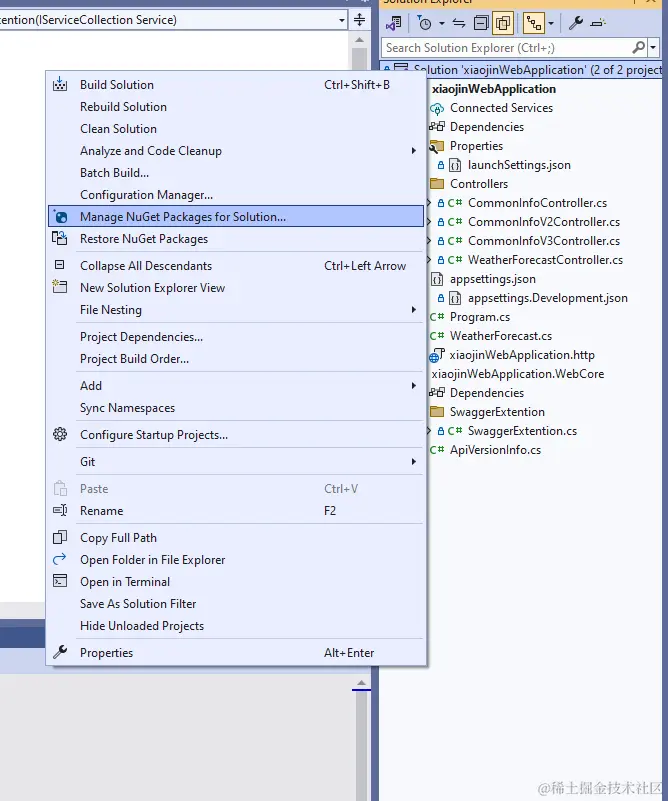This screenshot has width=668, height=801.
Task: Expand Analyze and Code Cleanup submenu
Action: (236, 151)
